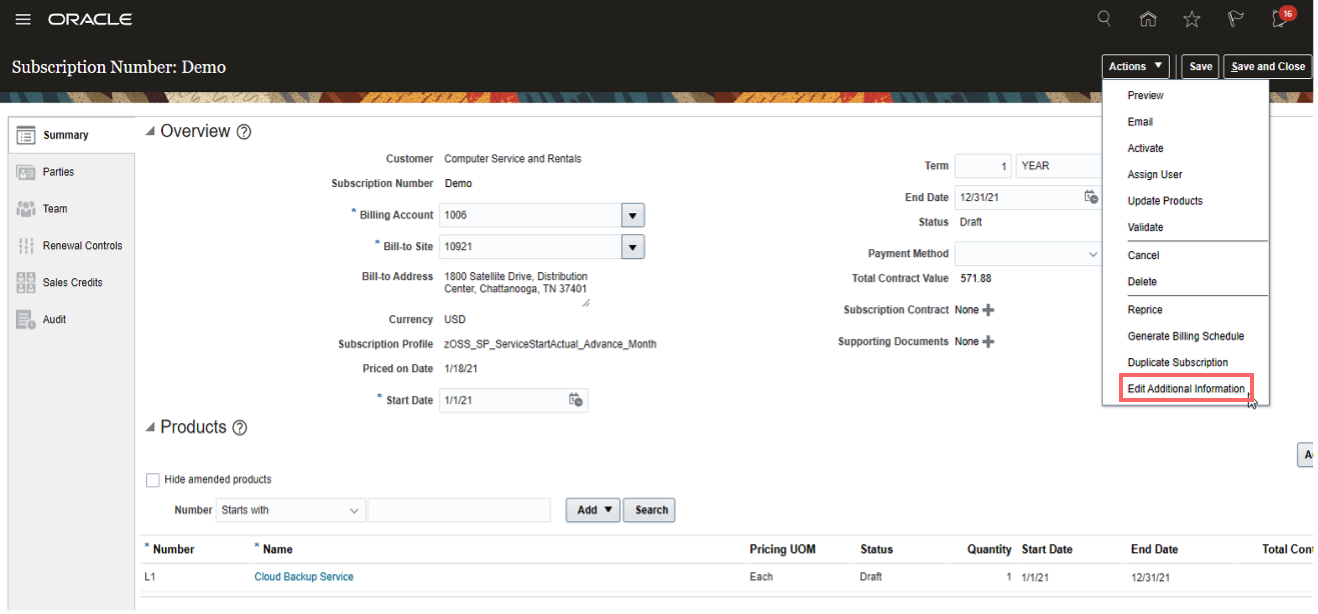The image size is (1318, 614).
Task: Switch to the Sales Credits tab
Action: 73,283
